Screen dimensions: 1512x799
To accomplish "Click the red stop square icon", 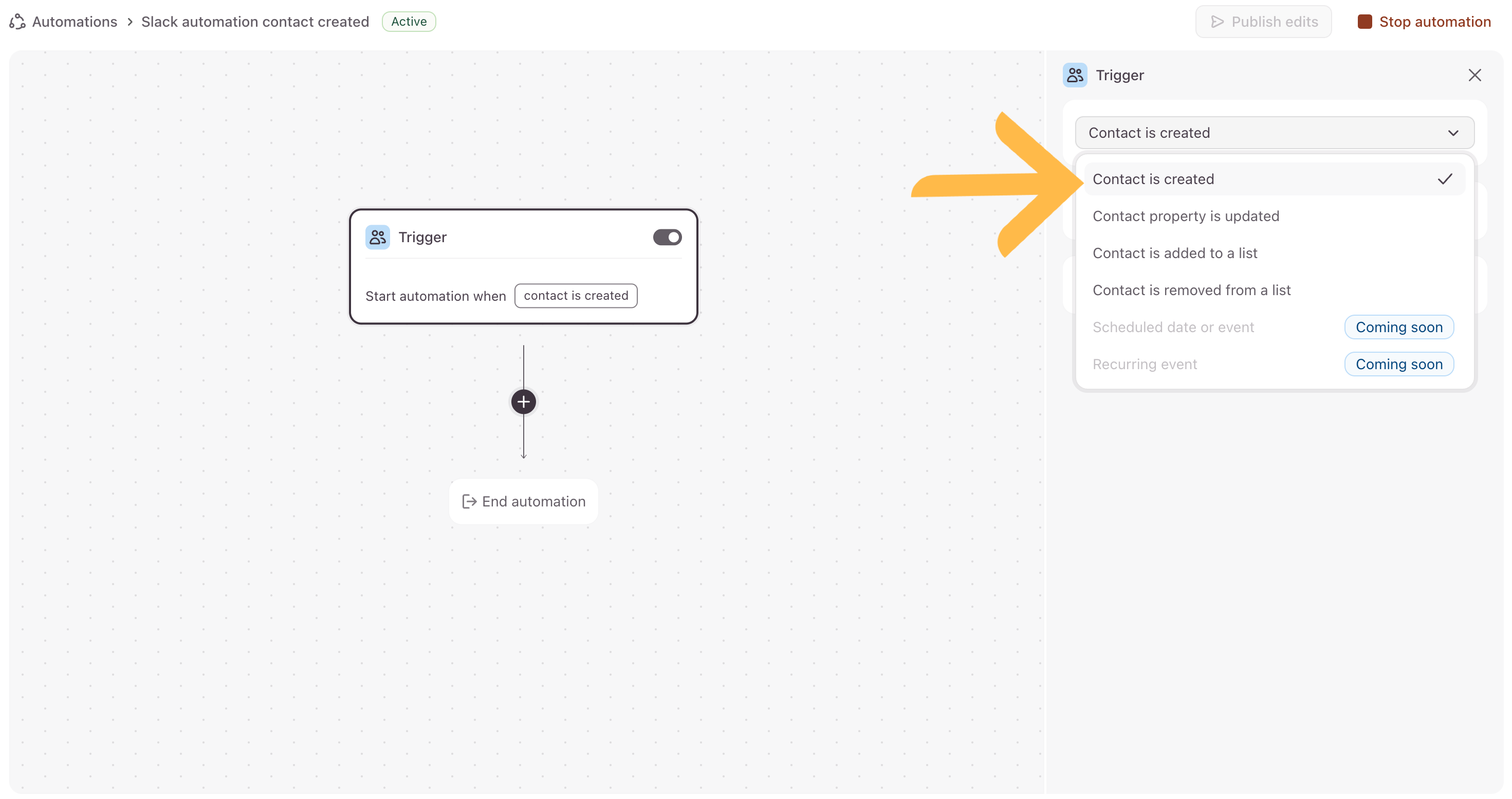I will pyautogui.click(x=1365, y=22).
